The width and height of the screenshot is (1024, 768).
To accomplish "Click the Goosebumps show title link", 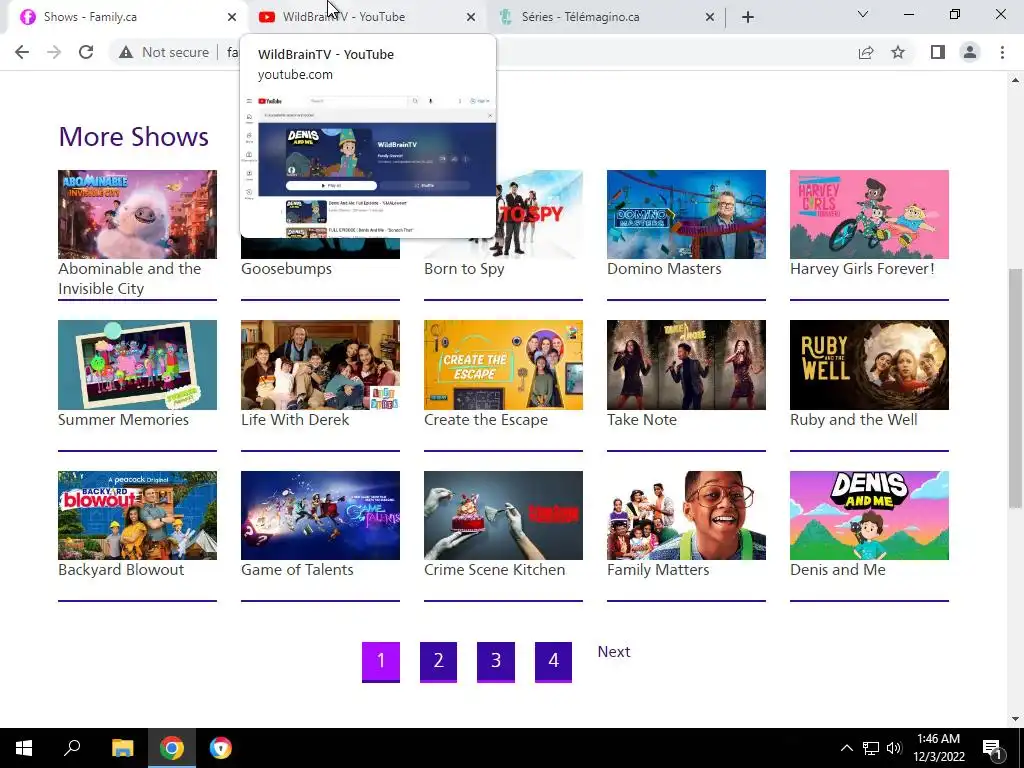I will pos(286,268).
